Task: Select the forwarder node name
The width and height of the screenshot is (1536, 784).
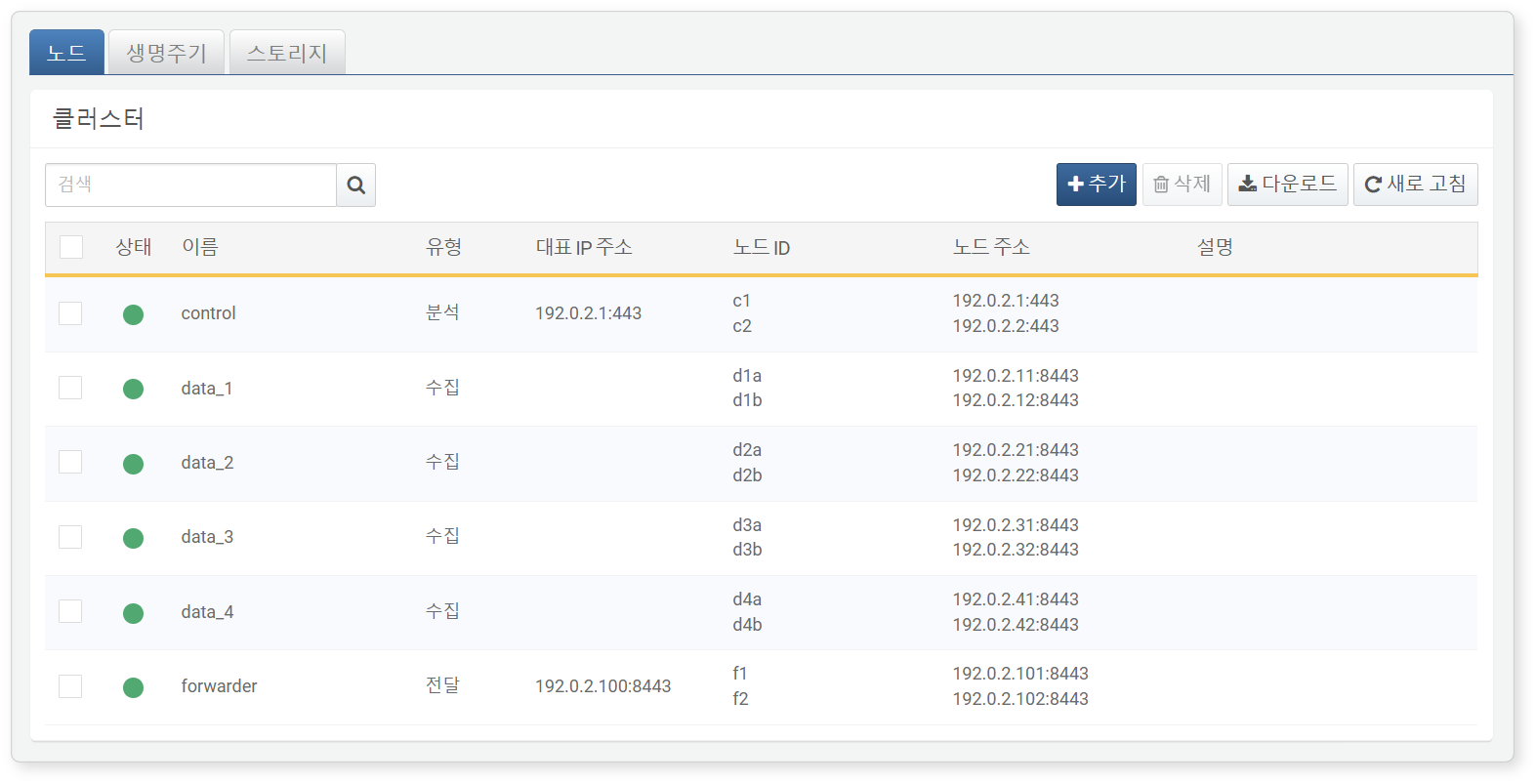Action: pyautogui.click(x=220, y=686)
